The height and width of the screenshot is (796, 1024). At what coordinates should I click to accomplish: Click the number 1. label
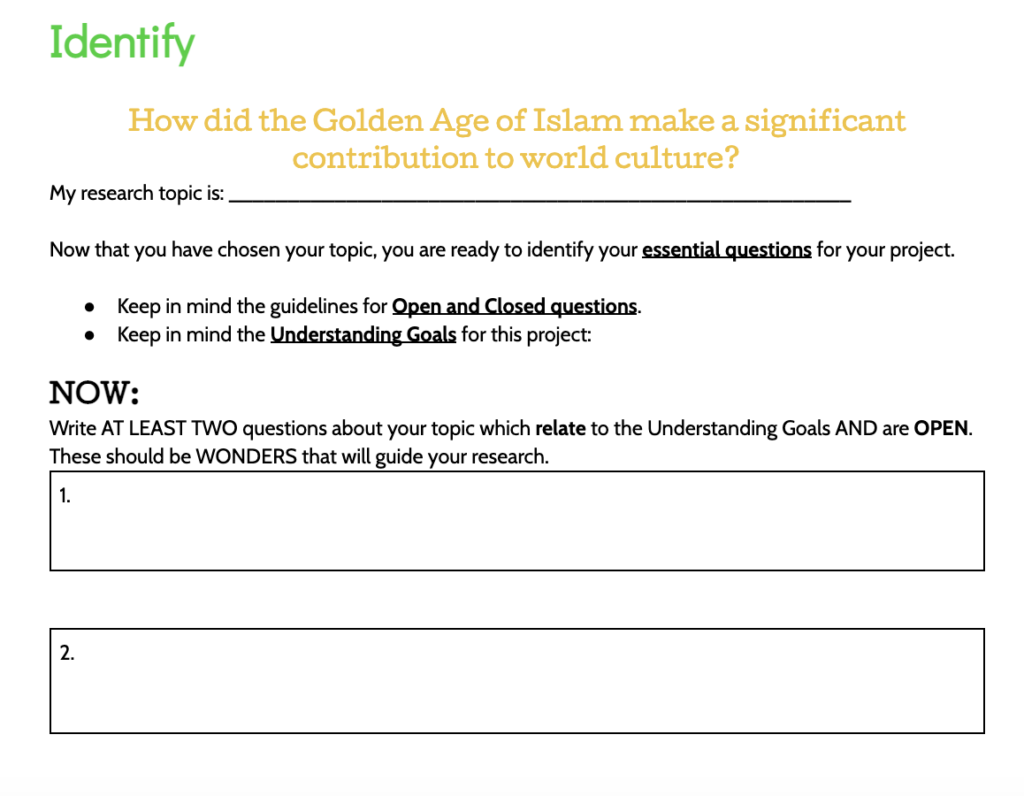(65, 496)
